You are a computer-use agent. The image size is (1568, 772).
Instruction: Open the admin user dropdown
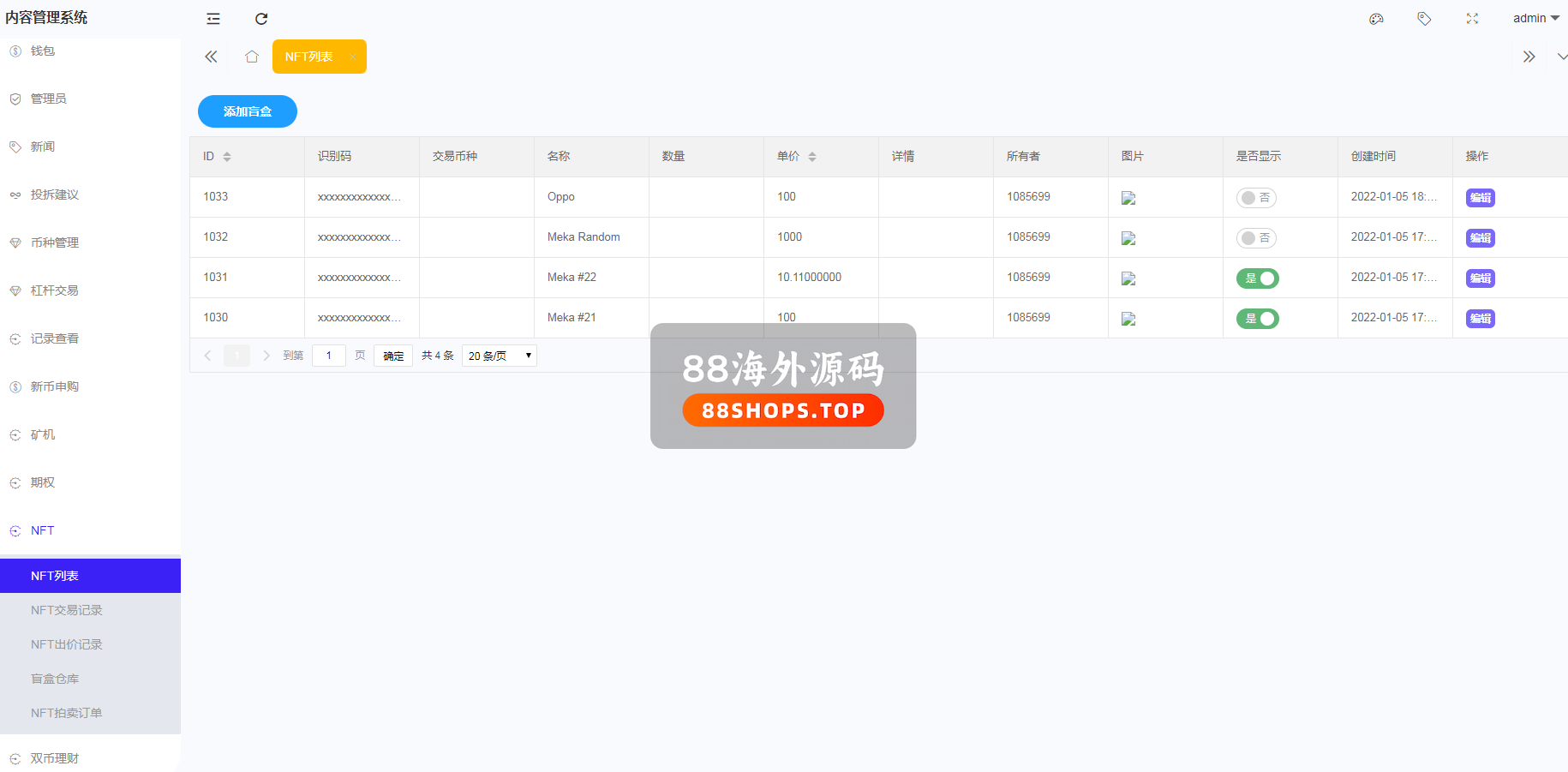(x=1535, y=19)
